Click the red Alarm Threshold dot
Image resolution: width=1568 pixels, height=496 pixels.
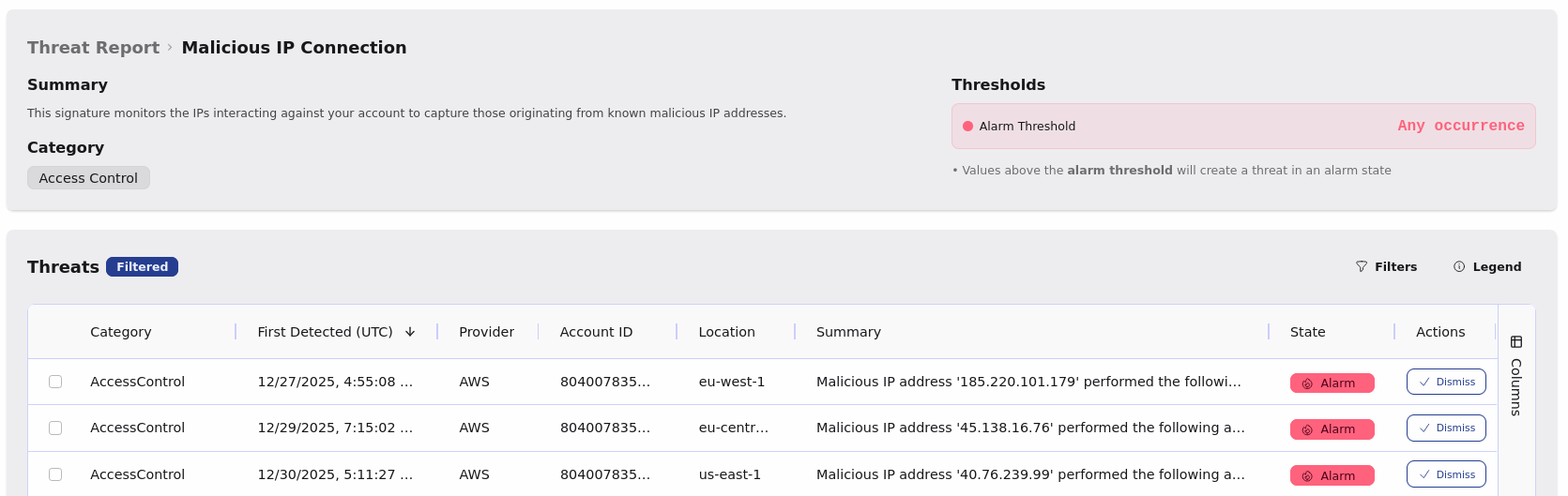click(967, 127)
